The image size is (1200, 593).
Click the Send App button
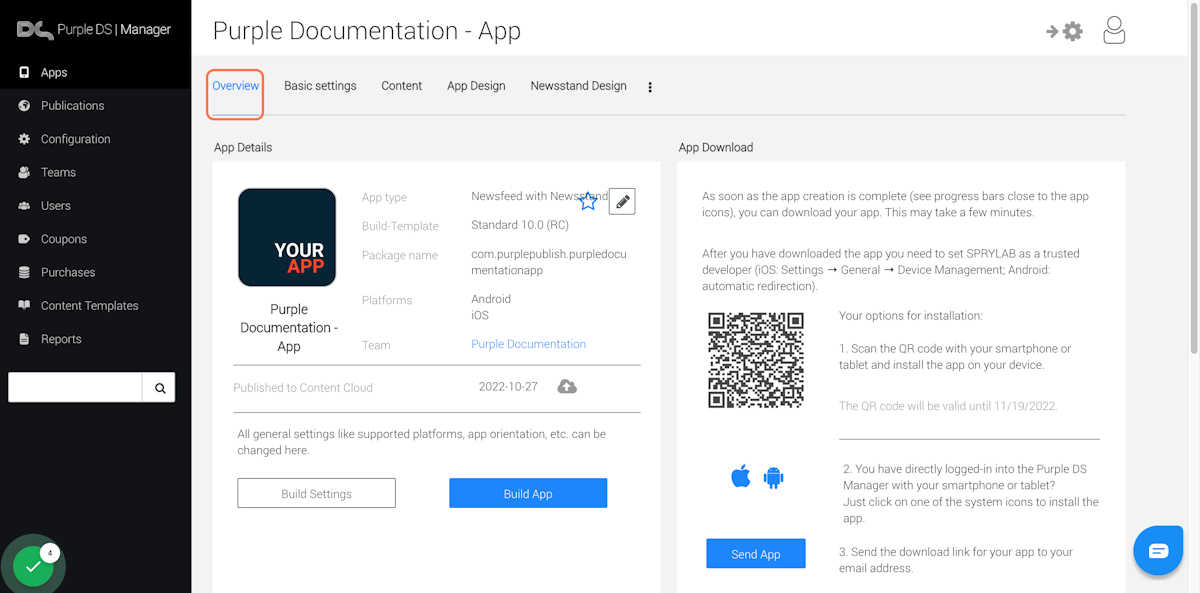(755, 554)
